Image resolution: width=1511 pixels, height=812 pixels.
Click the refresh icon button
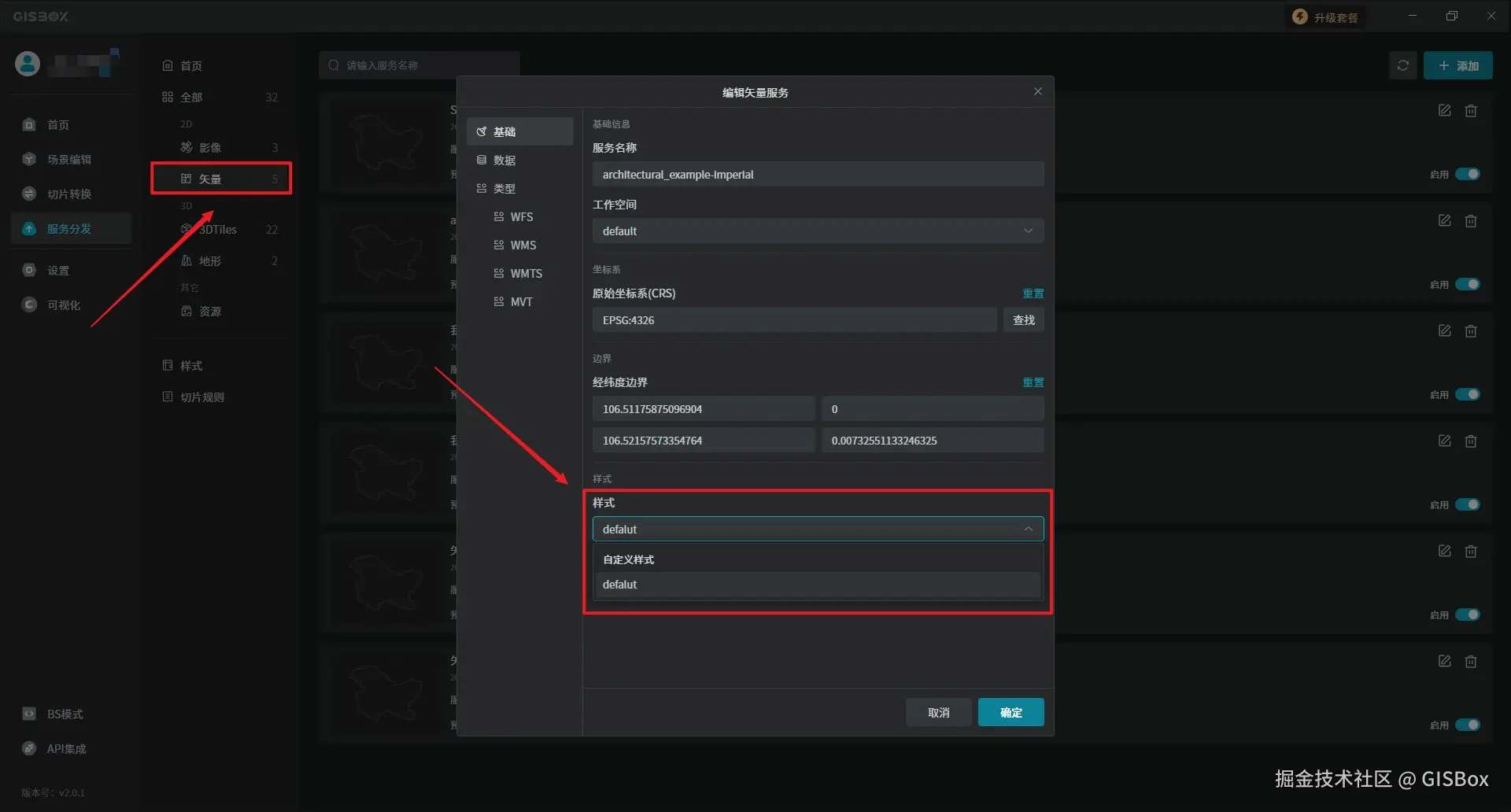1402,65
